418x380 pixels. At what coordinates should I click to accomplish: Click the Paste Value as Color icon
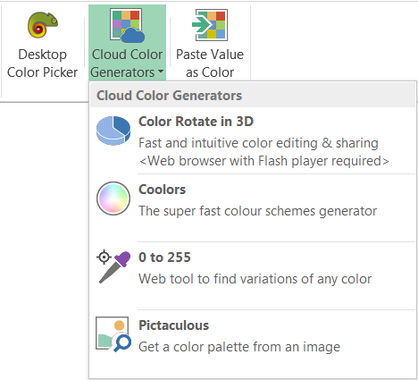coord(210,25)
